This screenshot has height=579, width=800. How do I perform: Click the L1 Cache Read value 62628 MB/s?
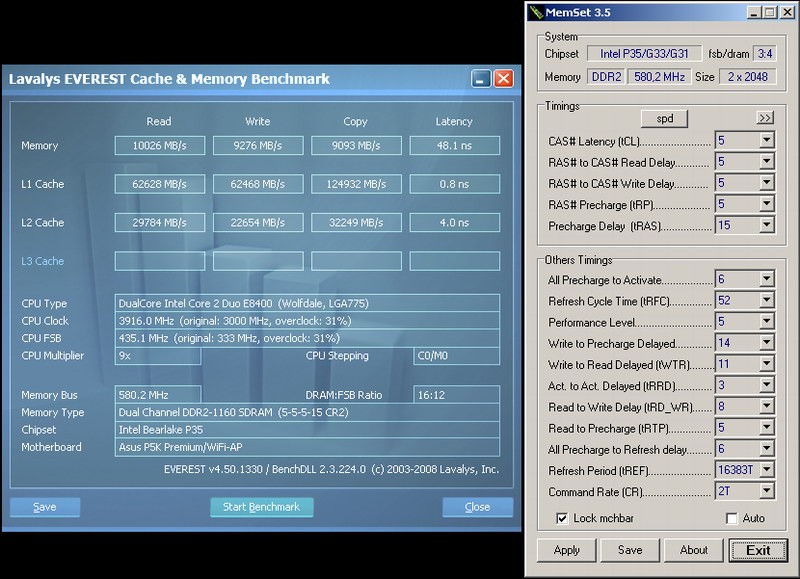(160, 184)
